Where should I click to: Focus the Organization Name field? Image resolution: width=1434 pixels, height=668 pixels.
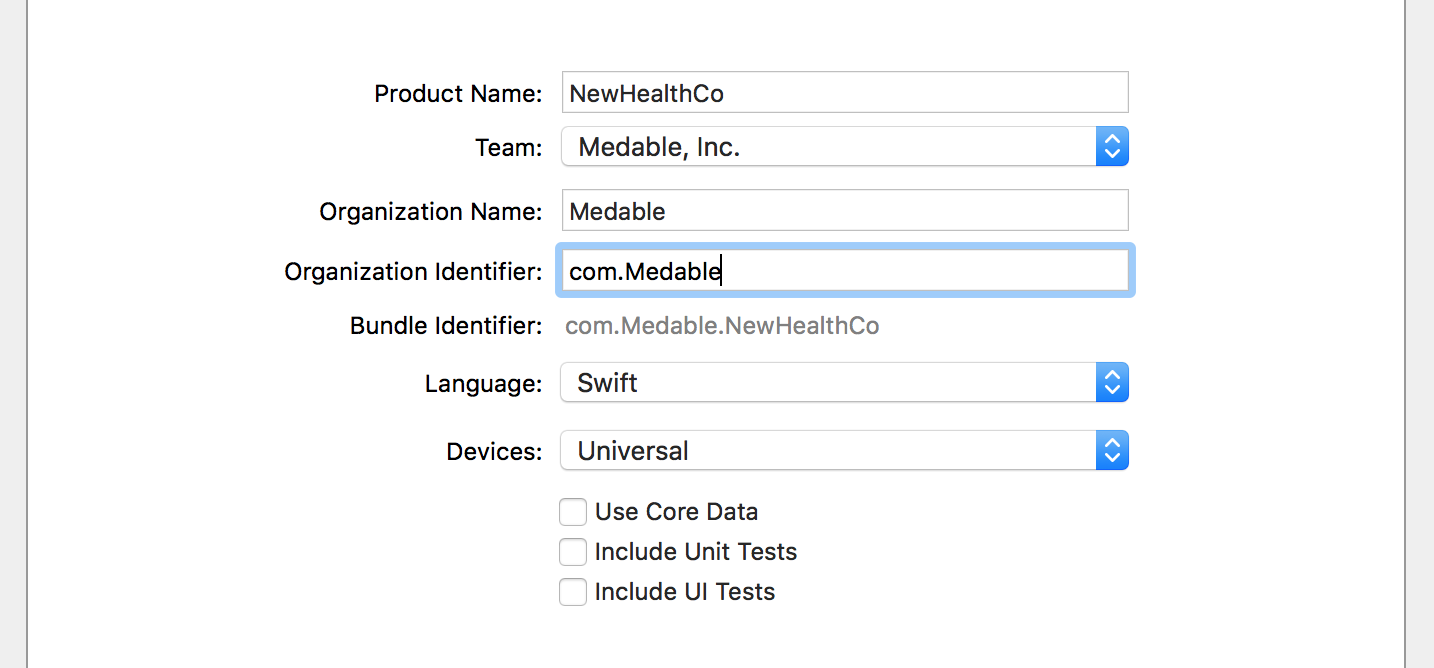pyautogui.click(x=844, y=211)
